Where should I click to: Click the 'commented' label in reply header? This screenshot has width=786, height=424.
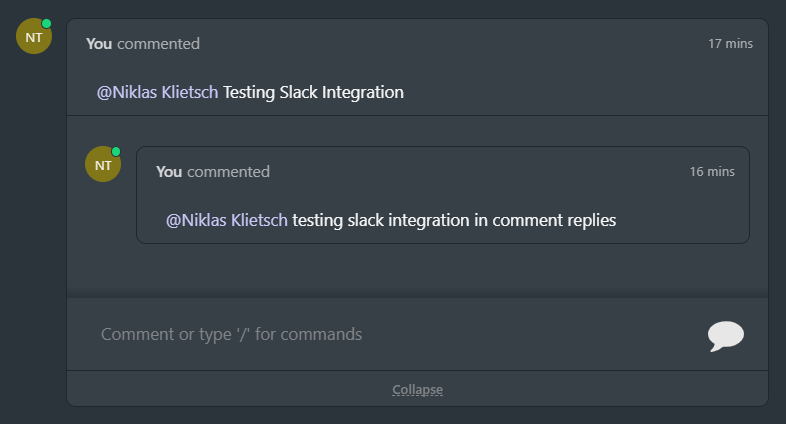click(x=229, y=171)
